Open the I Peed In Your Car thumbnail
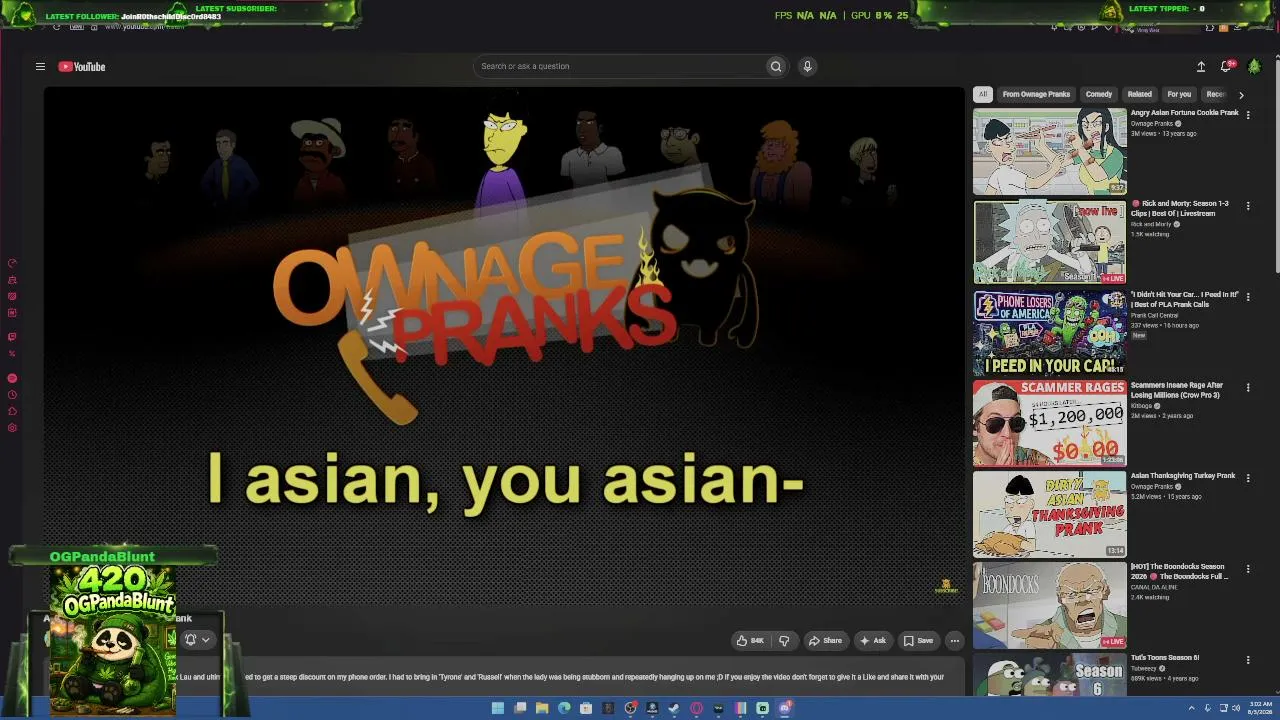This screenshot has height=720, width=1280. 1050,333
